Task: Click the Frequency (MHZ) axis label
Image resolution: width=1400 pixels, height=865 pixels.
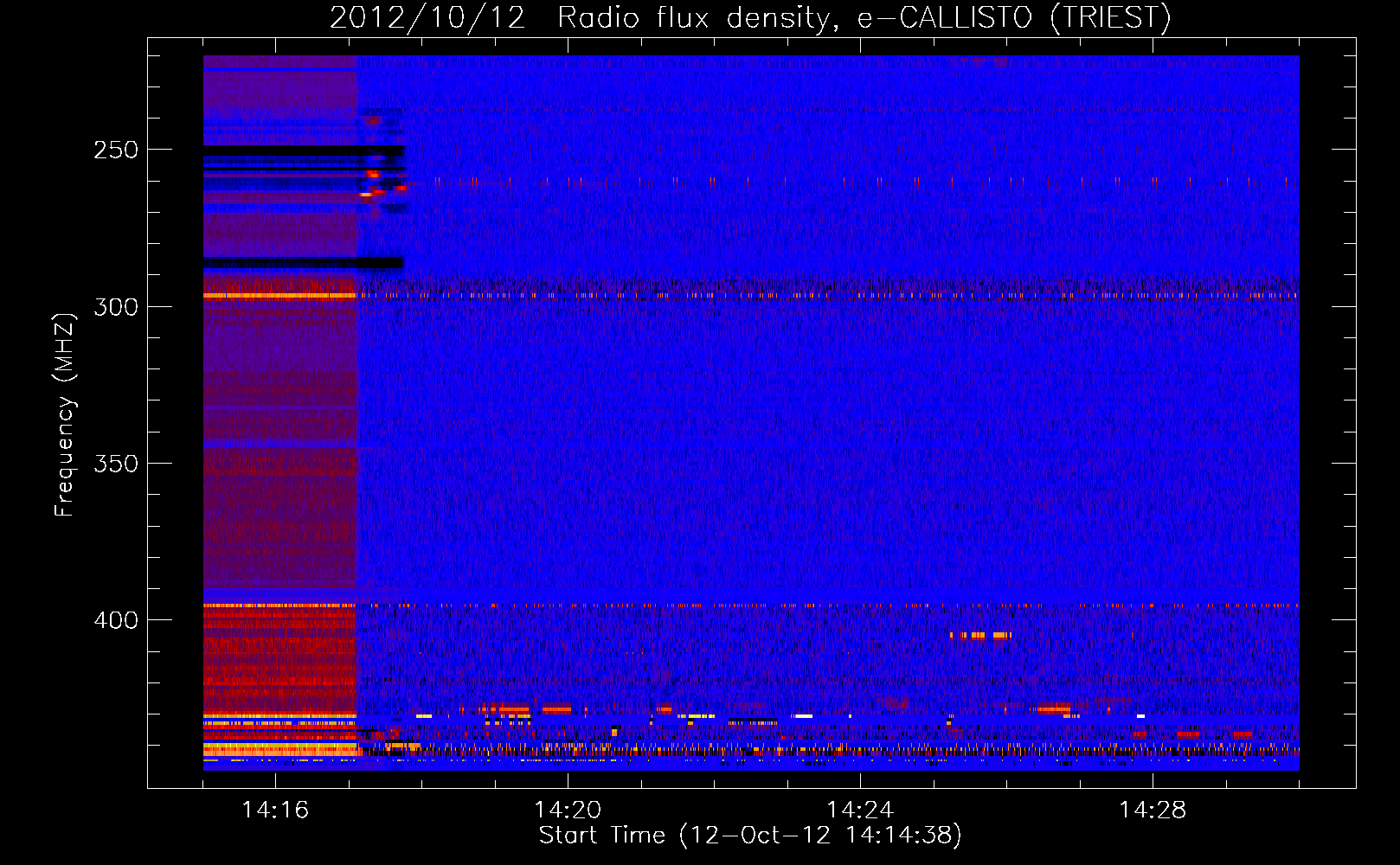Action: coord(65,414)
